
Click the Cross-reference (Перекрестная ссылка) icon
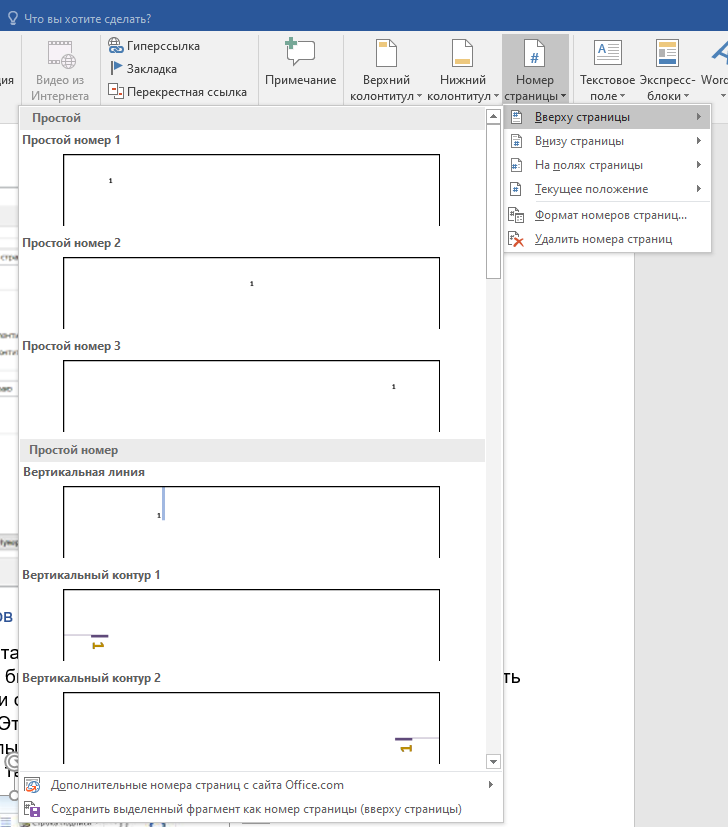click(116, 91)
